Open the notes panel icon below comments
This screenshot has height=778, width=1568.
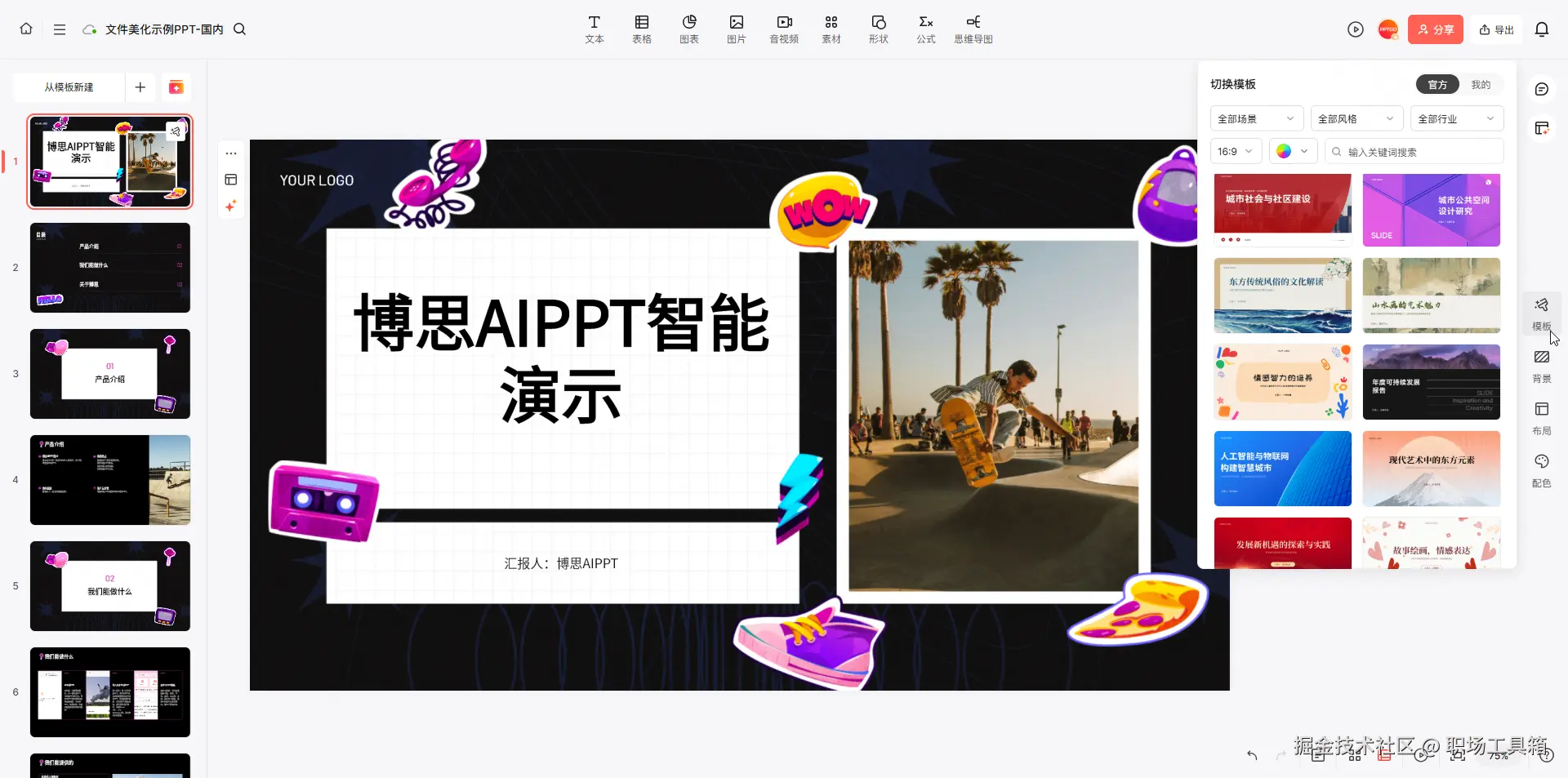click(x=1542, y=128)
